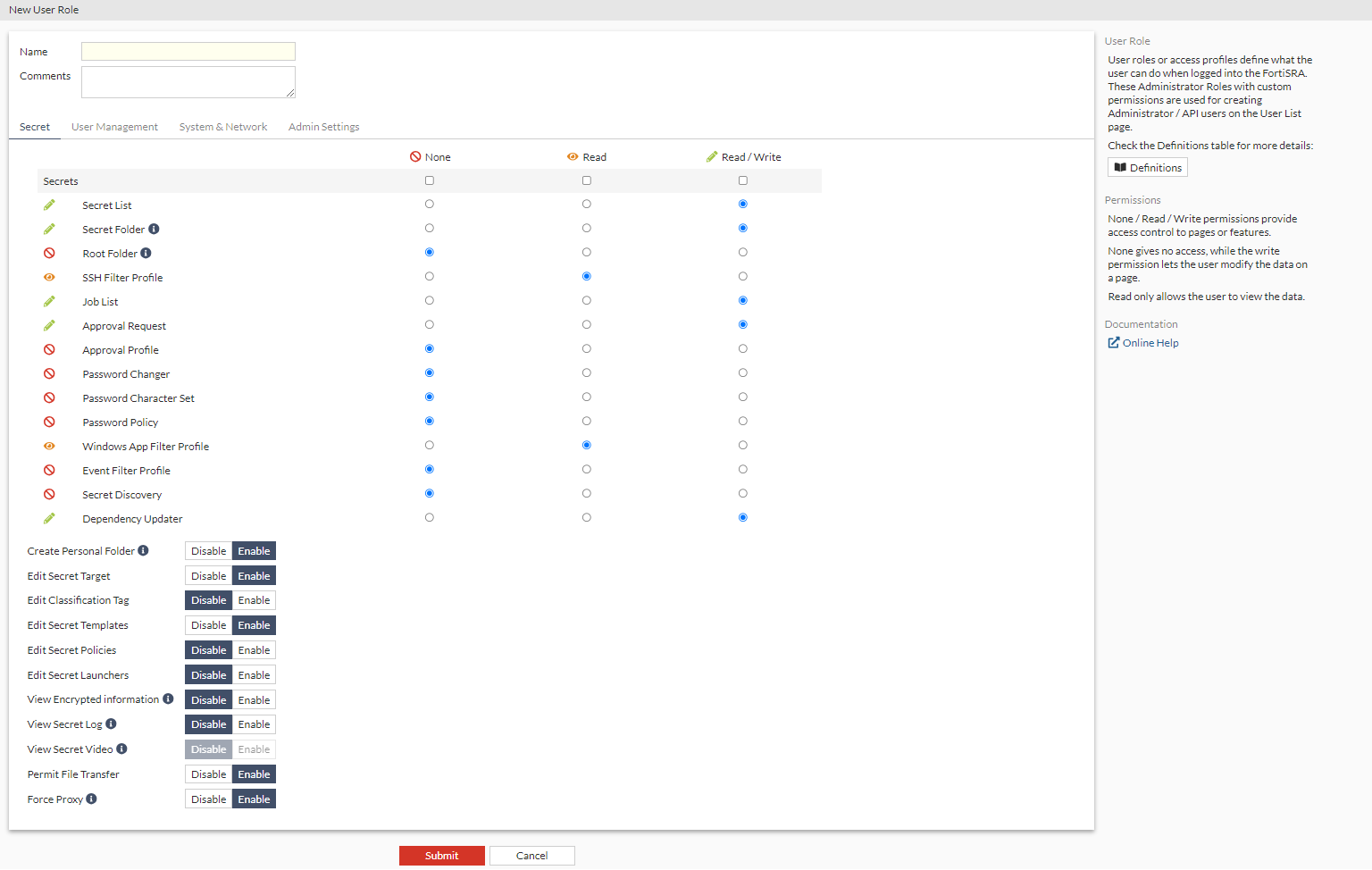The image size is (1372, 870).
Task: Set Secret List permission to None
Action: (x=430, y=205)
